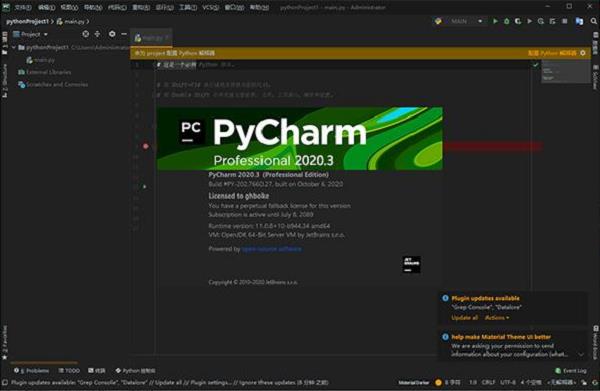
Task: Click the JetBrains logo in About dialog
Action: point(411,264)
